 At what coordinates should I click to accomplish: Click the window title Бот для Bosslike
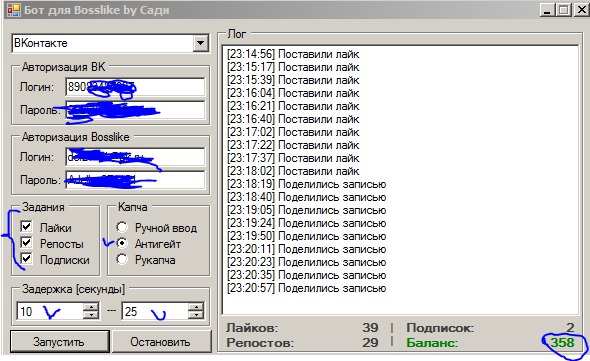click(x=97, y=10)
